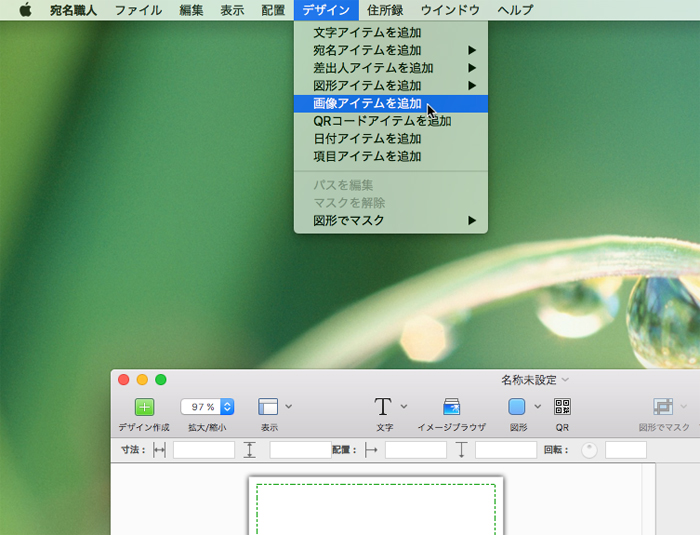
Task: Select the 図形 shape tool icon
Action: pyautogui.click(x=516, y=406)
